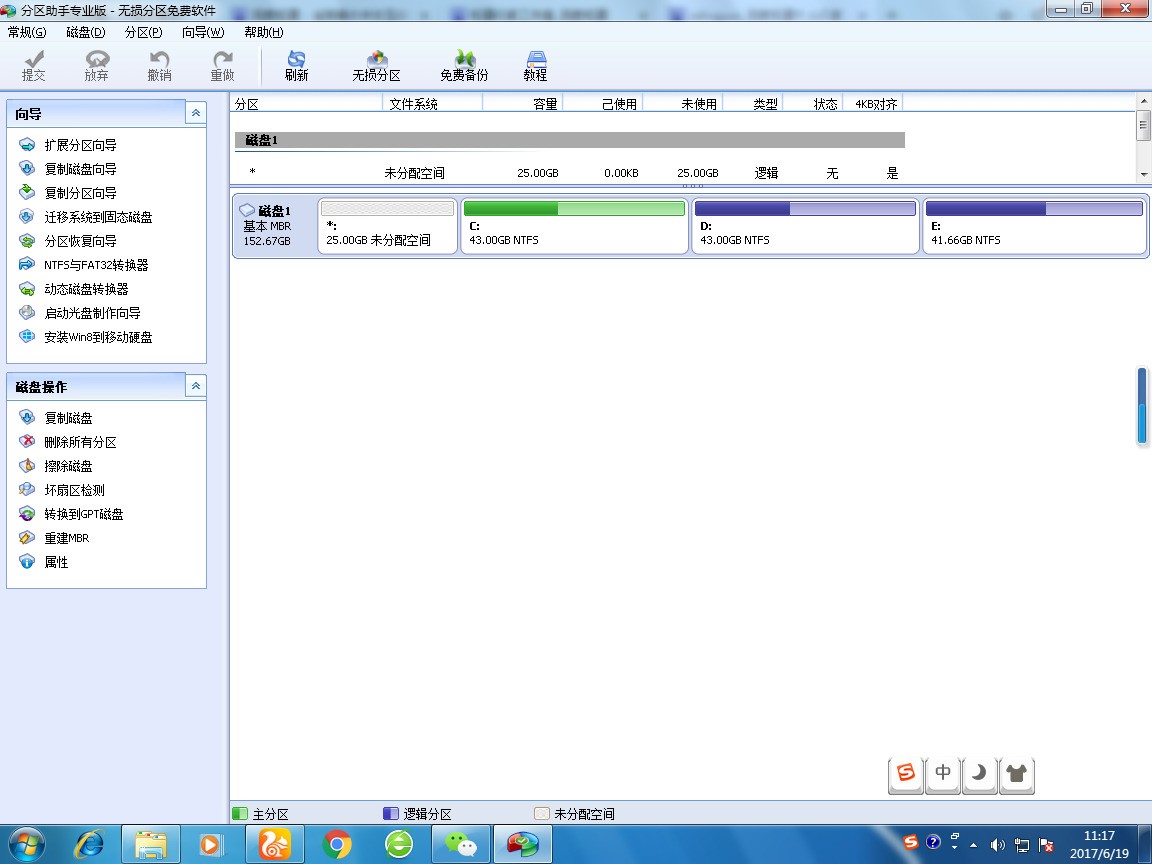This screenshot has height=864, width=1152.
Task: Collapse the 向导 panel
Action: pos(196,114)
